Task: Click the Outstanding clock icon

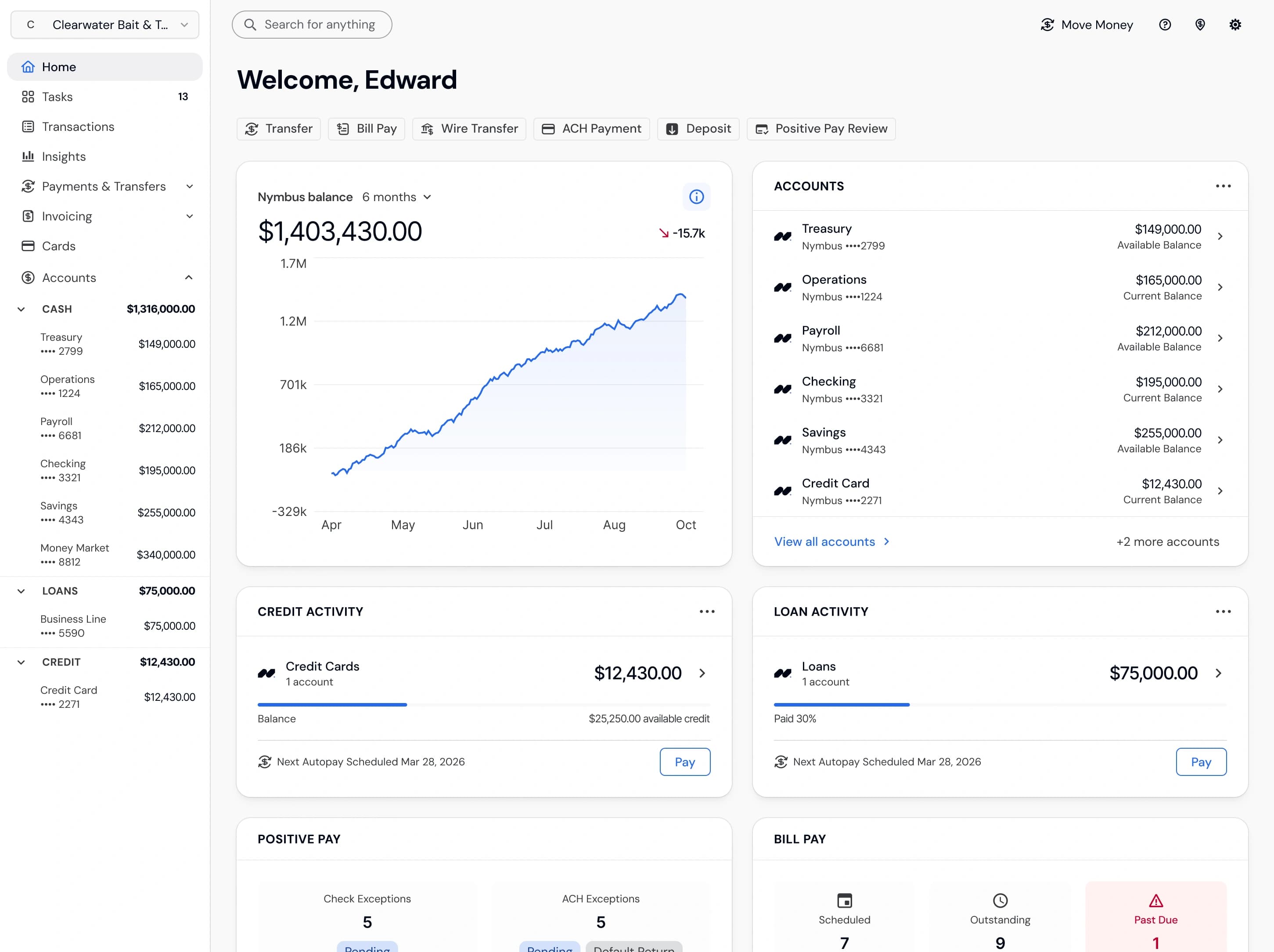Action: click(1000, 900)
